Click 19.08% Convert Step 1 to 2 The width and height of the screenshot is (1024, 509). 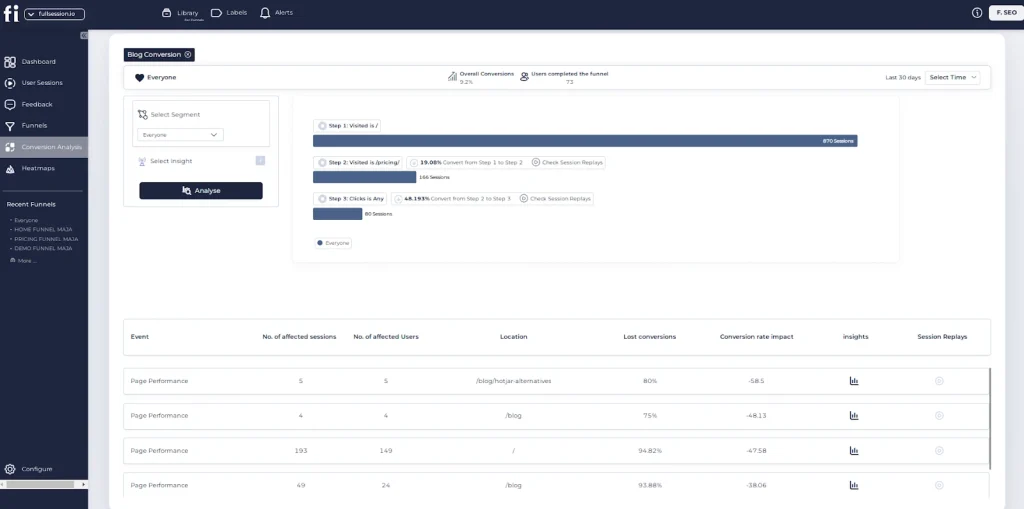tap(466, 163)
